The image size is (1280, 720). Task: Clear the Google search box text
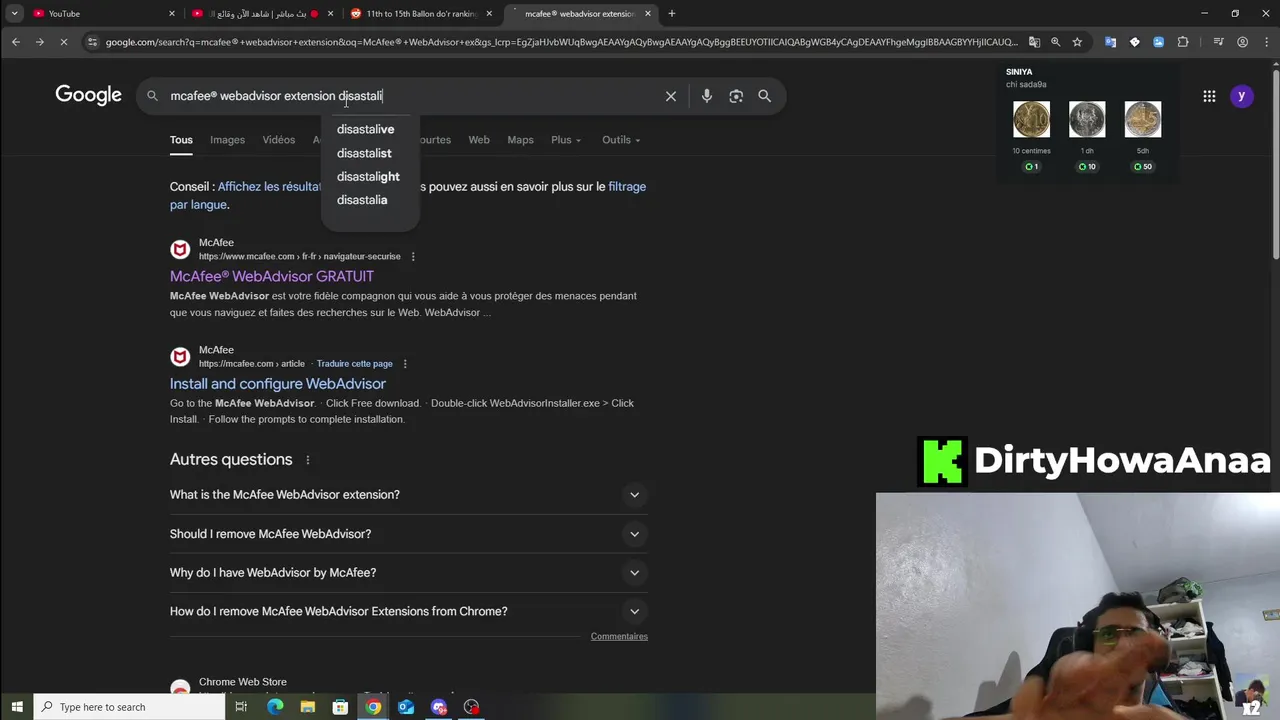(671, 96)
